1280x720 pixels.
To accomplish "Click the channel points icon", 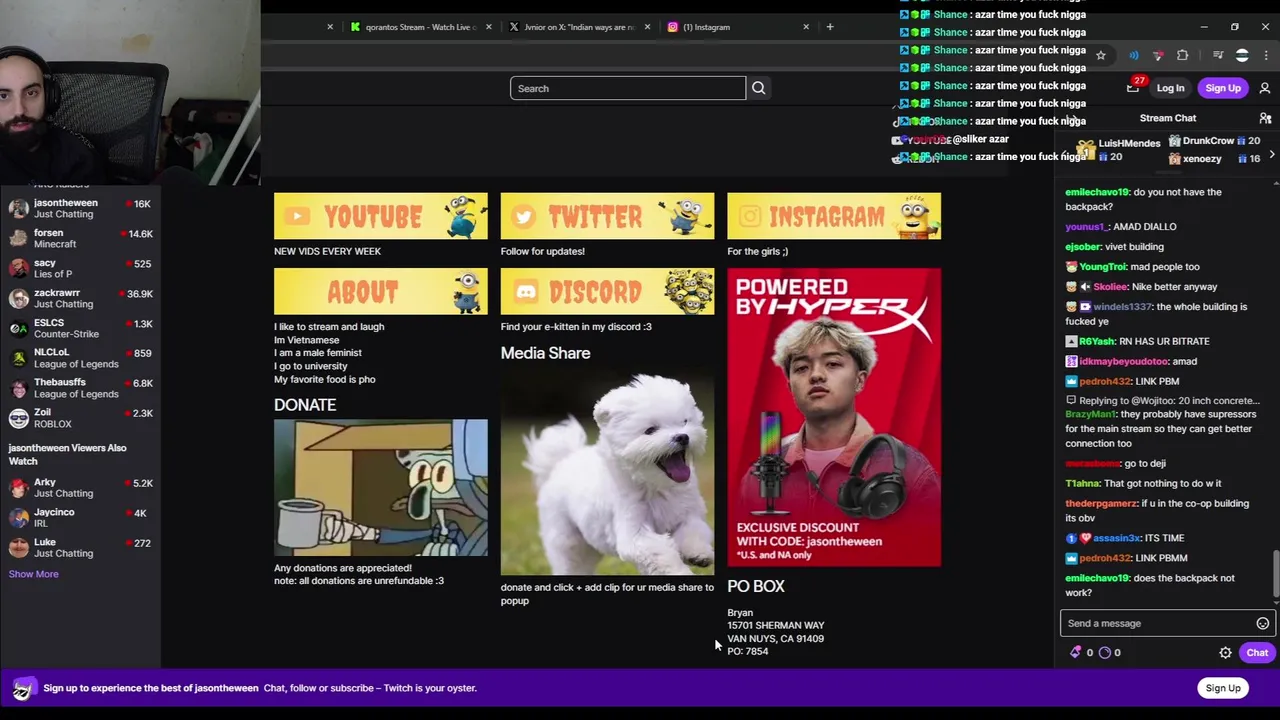I will [x=1105, y=653].
